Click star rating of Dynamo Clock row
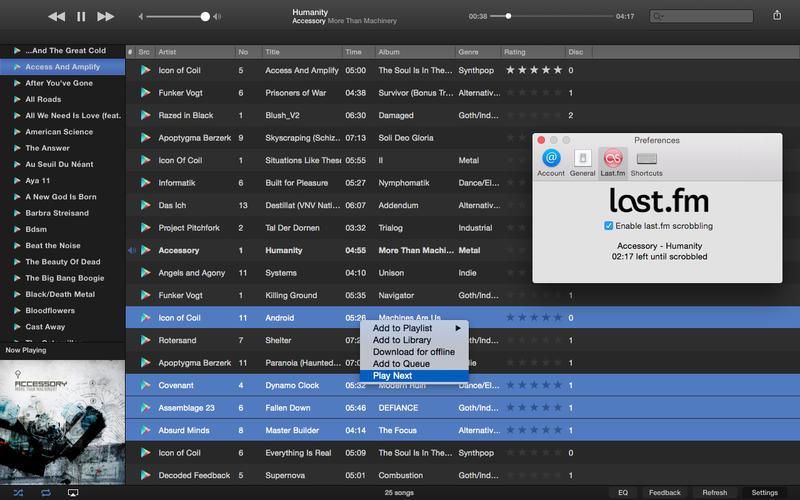800x500 pixels. [x=534, y=385]
